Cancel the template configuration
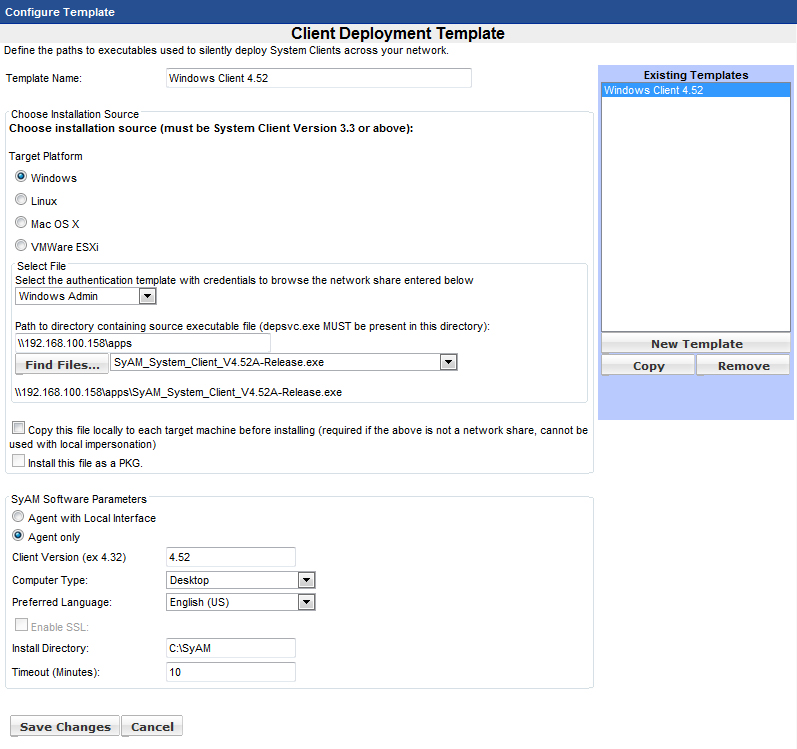This screenshot has width=797, height=749. click(152, 727)
